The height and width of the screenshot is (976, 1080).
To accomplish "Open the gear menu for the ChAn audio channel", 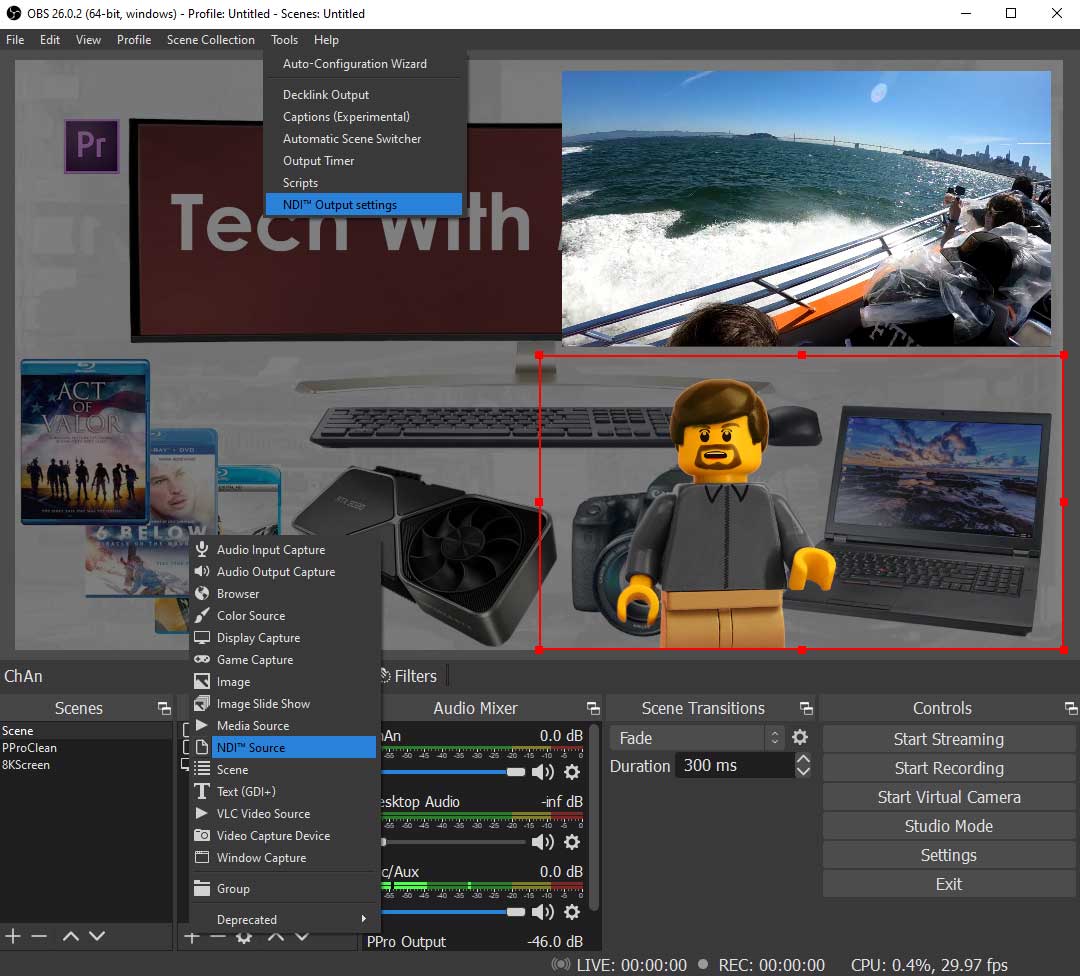I will pyautogui.click(x=572, y=772).
